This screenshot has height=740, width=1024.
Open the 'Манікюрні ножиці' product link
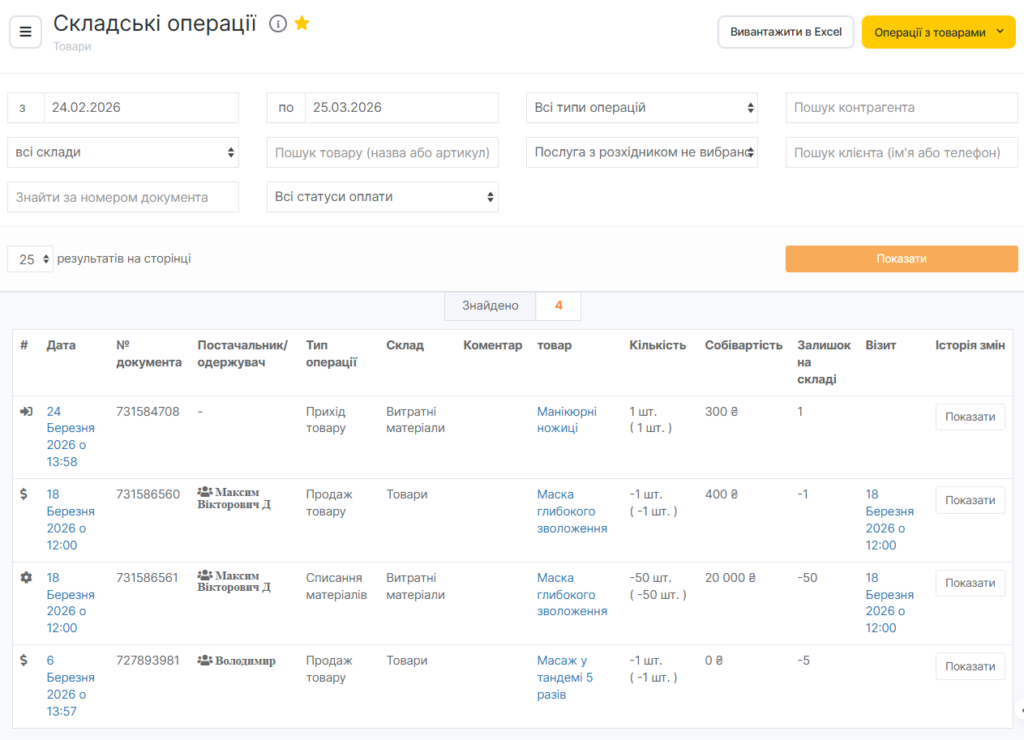[566, 419]
